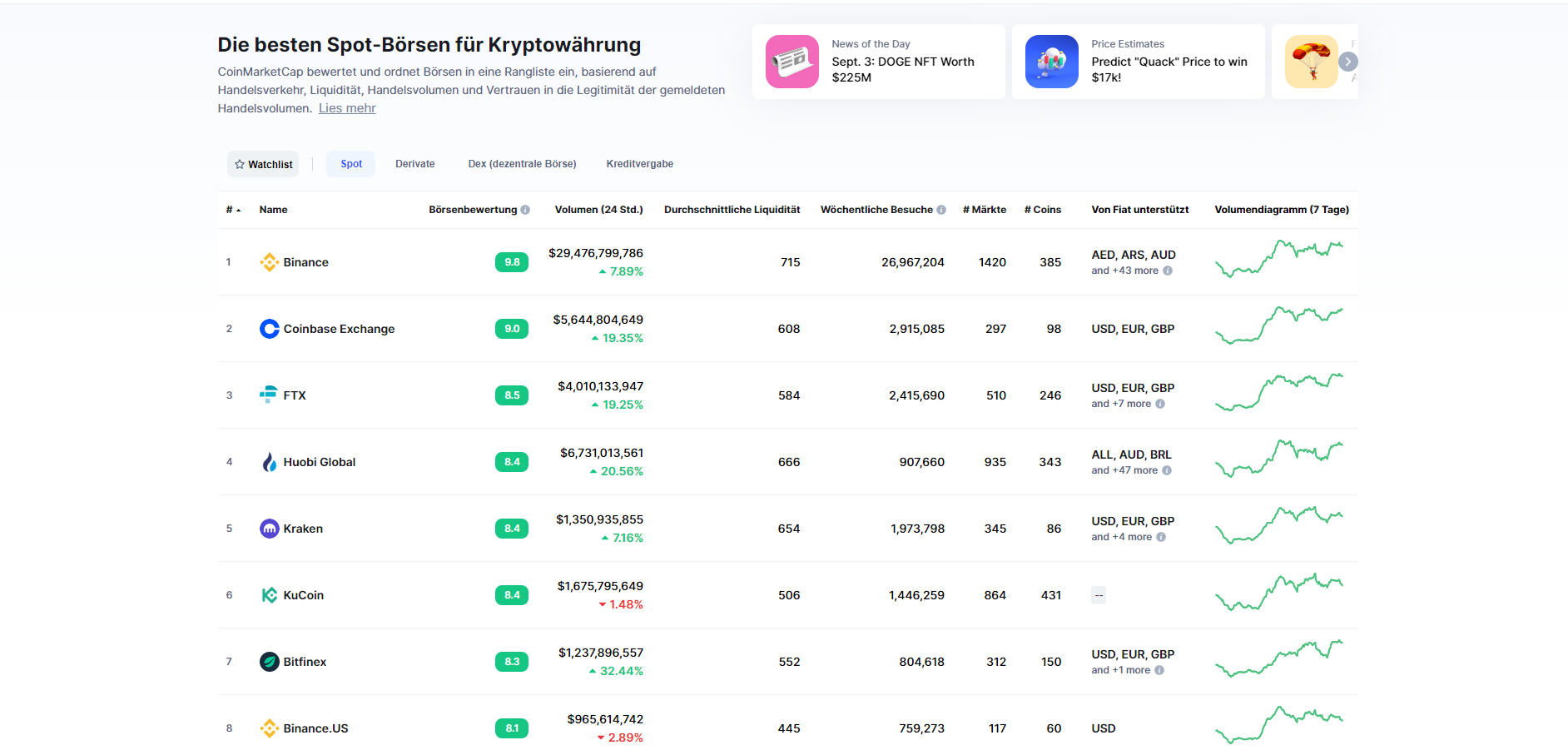Open the FTX exchange name link
1568x755 pixels.
point(295,395)
